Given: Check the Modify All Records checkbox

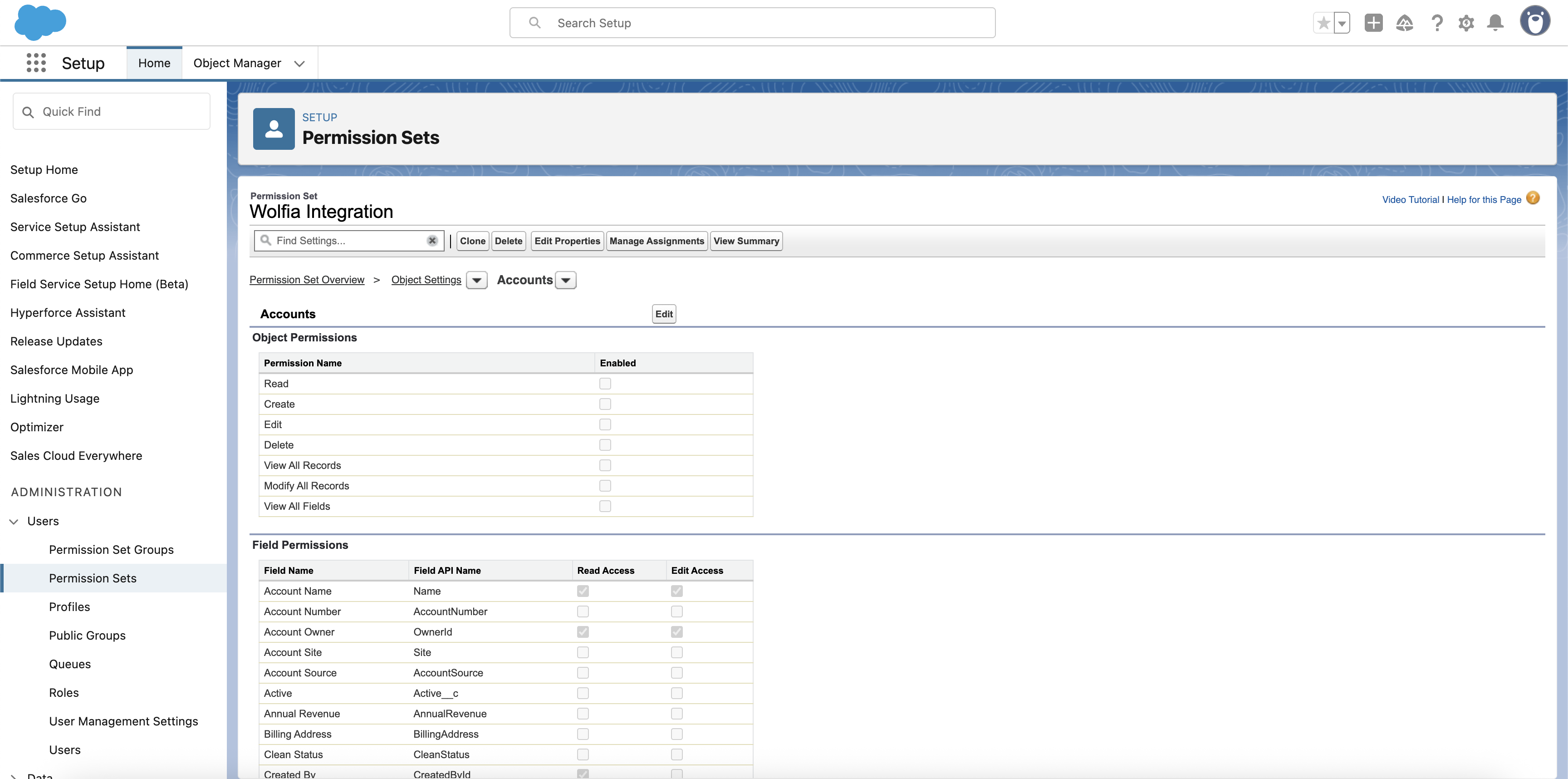Looking at the screenshot, I should (x=604, y=485).
